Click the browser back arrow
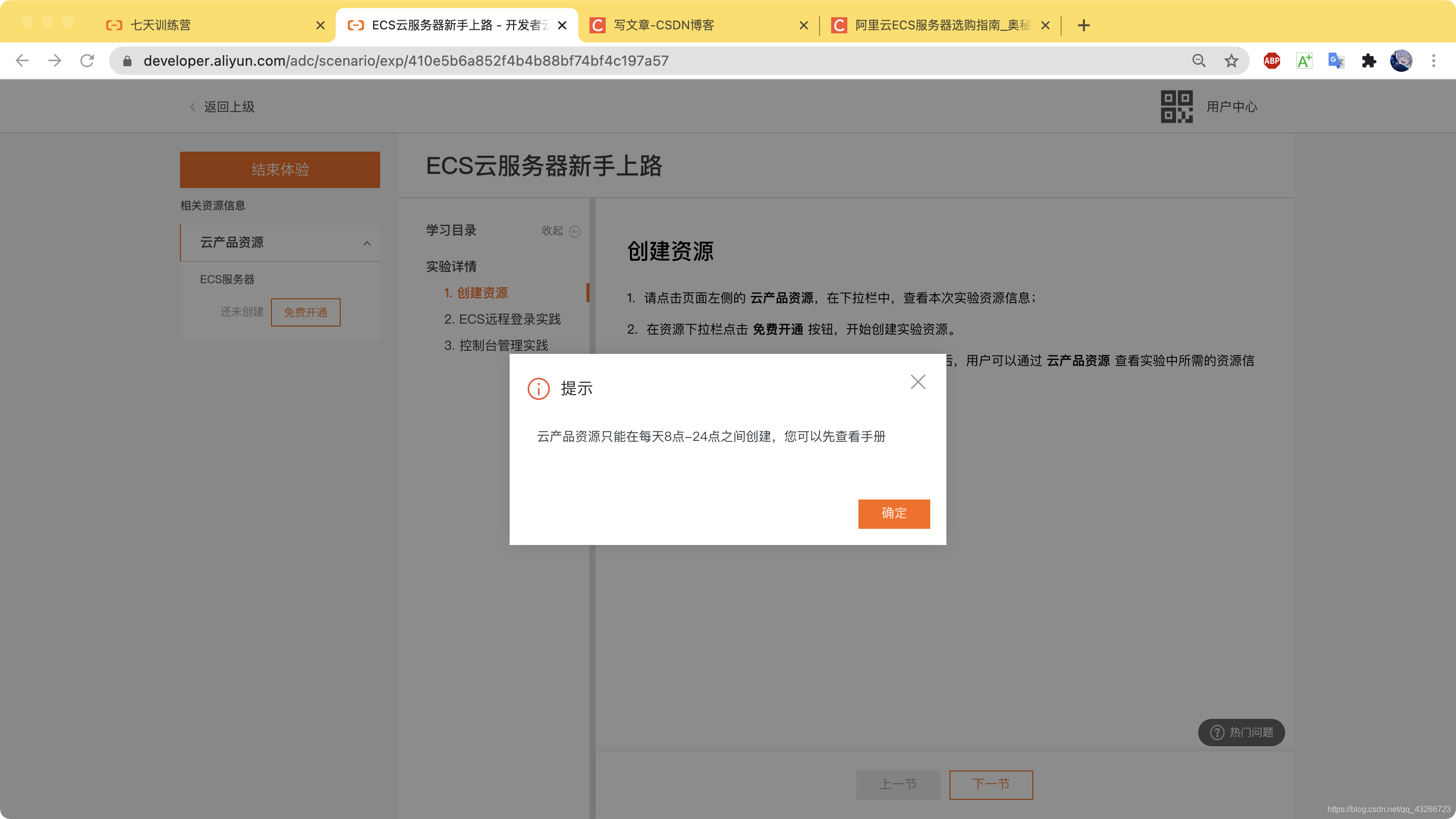Image resolution: width=1456 pixels, height=819 pixels. click(x=22, y=61)
